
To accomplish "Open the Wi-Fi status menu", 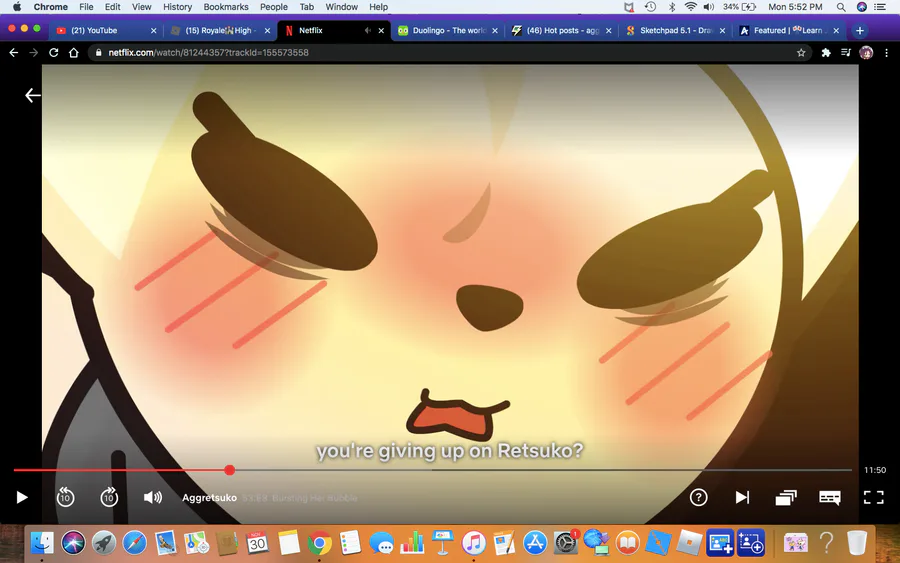I will coord(690,7).
